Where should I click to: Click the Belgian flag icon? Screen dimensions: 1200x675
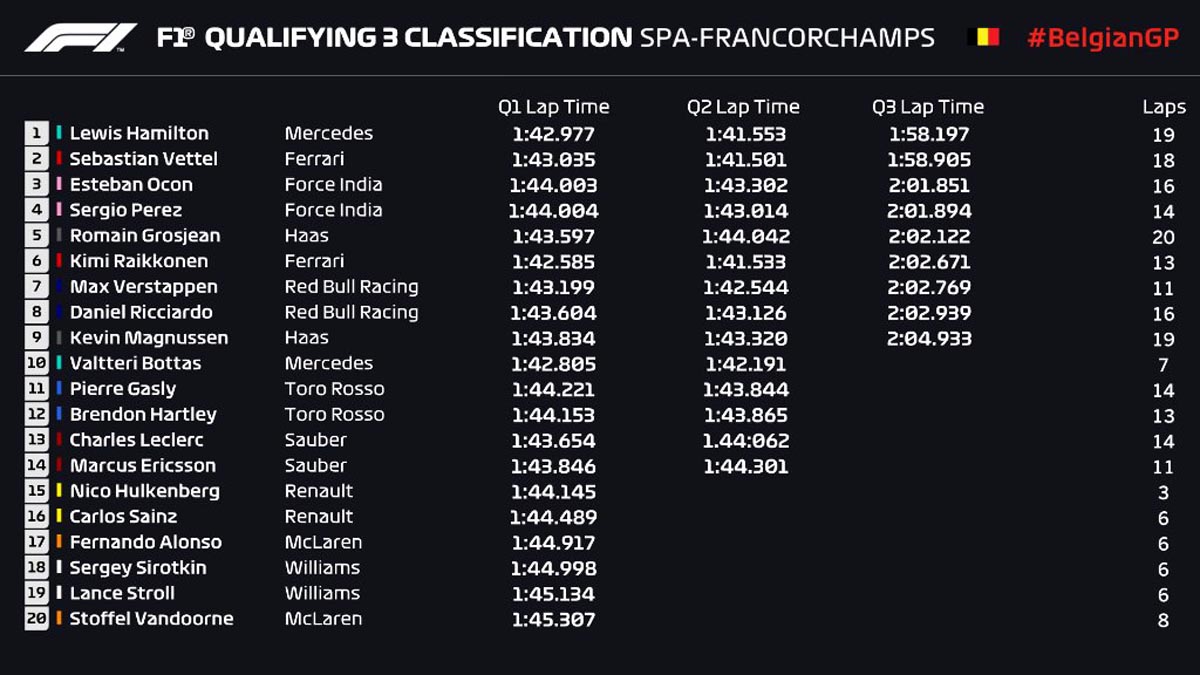pos(984,38)
